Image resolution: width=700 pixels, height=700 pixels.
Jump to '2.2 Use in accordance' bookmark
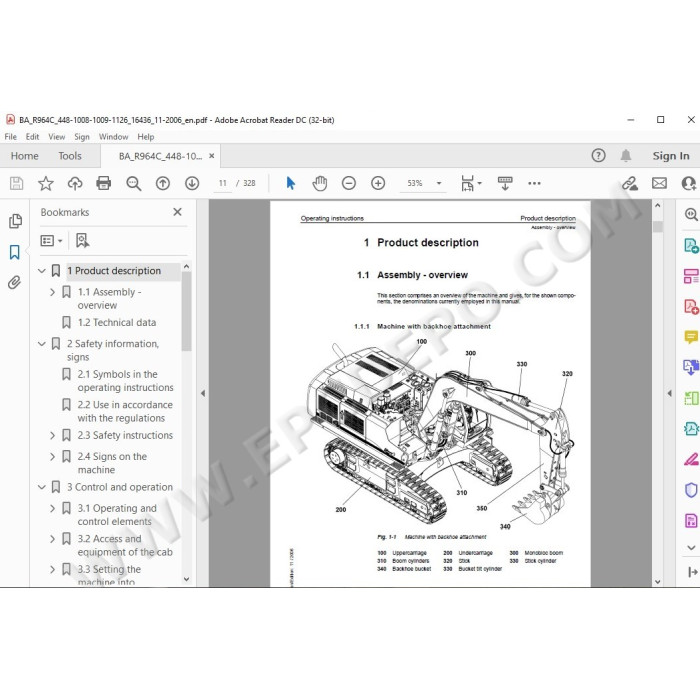click(x=125, y=411)
